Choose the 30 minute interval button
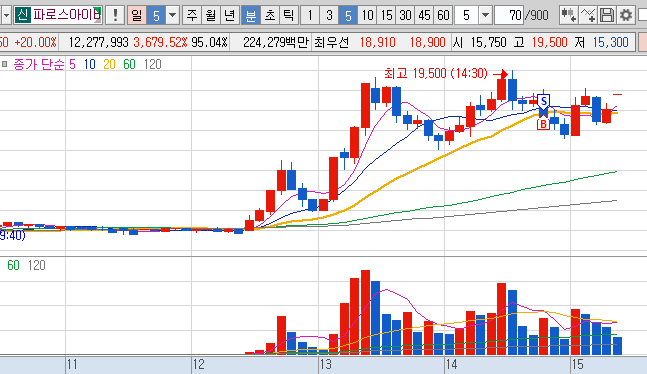The image size is (647, 374). point(405,16)
